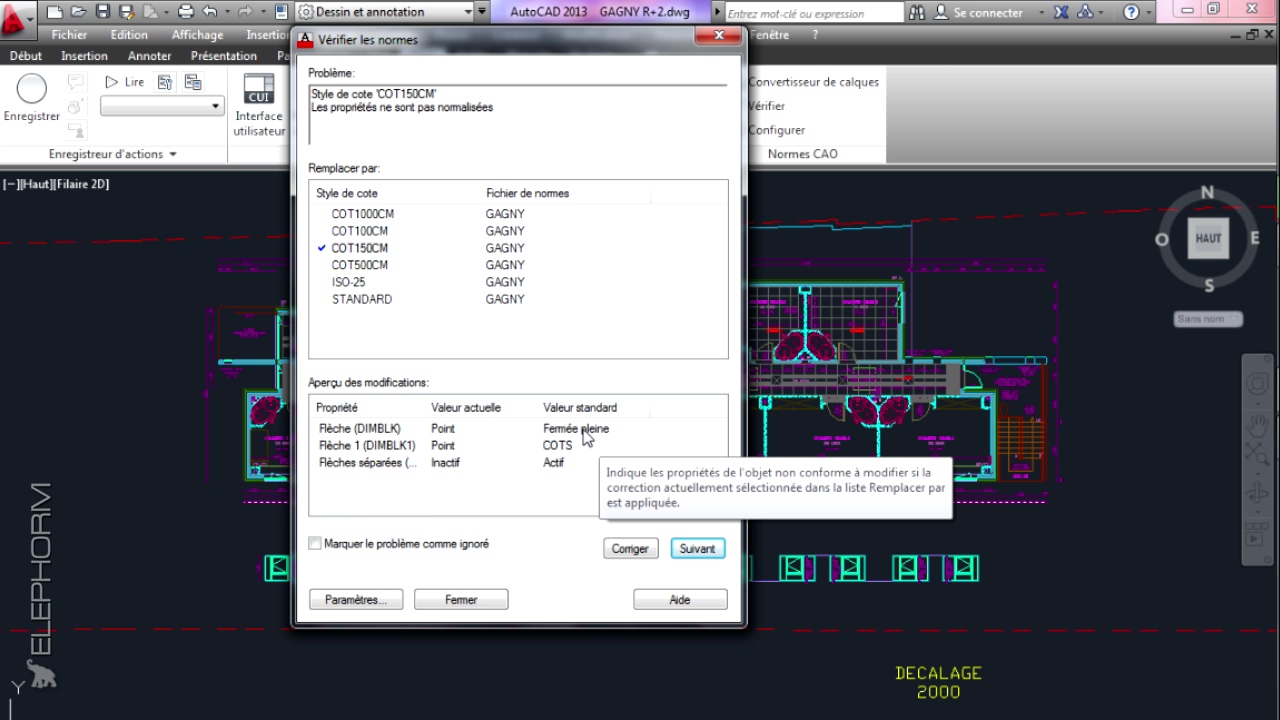The image size is (1280, 720).
Task: Click the search keyword input field
Action: 813,13
